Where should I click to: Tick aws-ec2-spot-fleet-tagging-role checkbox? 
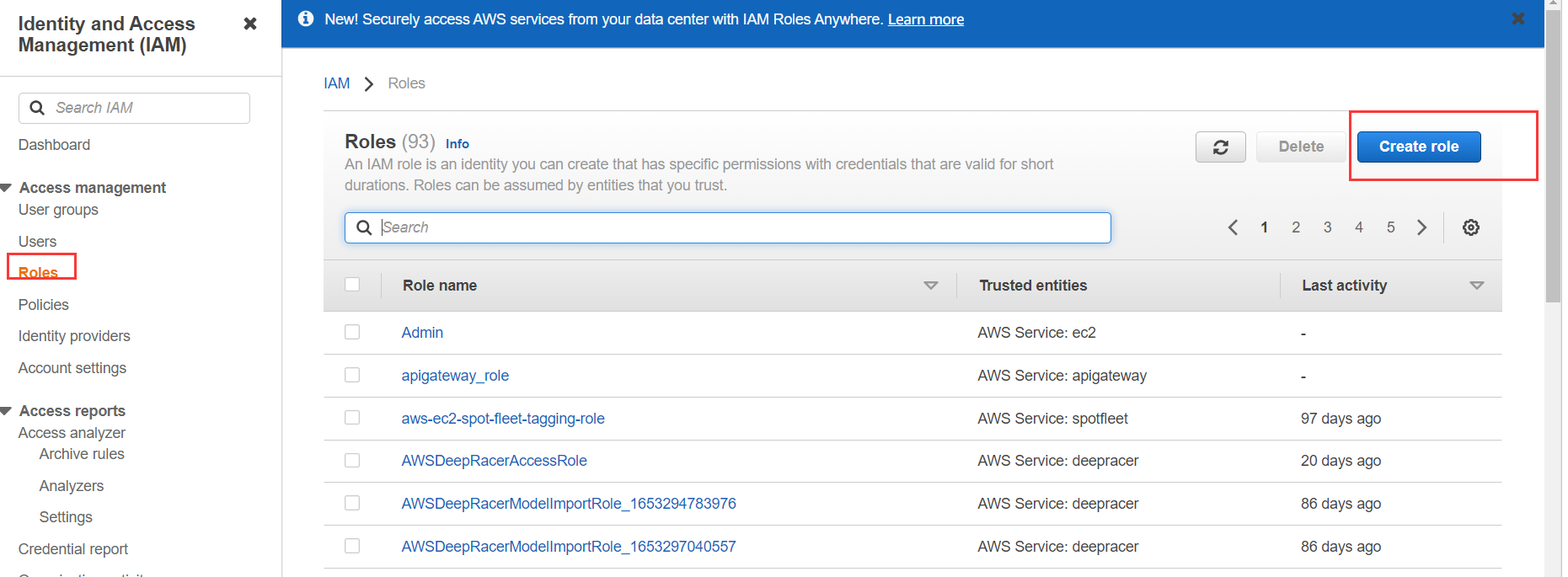pos(352,418)
